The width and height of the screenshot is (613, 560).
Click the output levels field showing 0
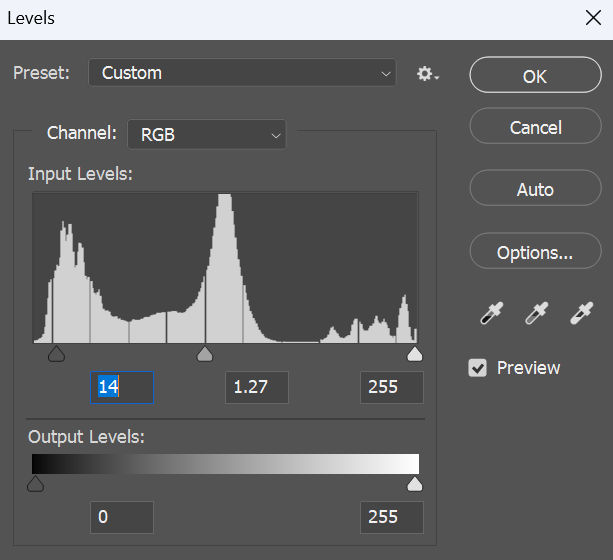point(122,517)
